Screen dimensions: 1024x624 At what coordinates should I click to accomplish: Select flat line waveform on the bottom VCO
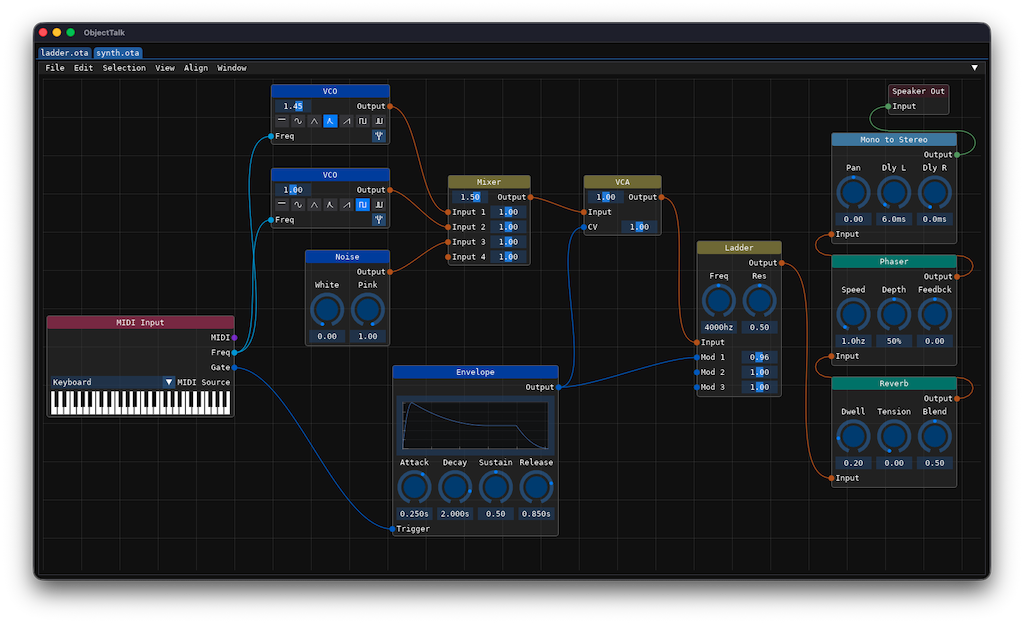click(282, 205)
